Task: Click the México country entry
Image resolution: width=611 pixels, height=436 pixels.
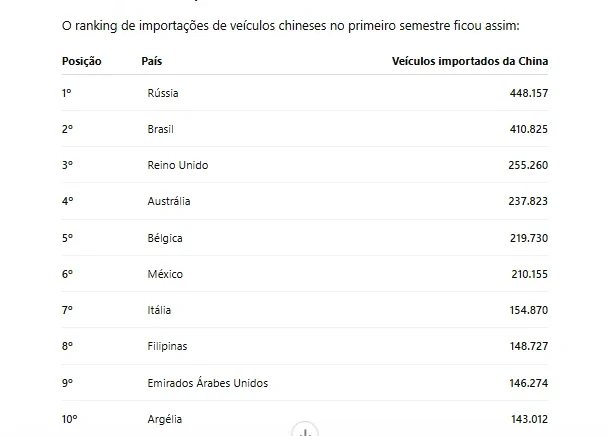Action: point(165,274)
